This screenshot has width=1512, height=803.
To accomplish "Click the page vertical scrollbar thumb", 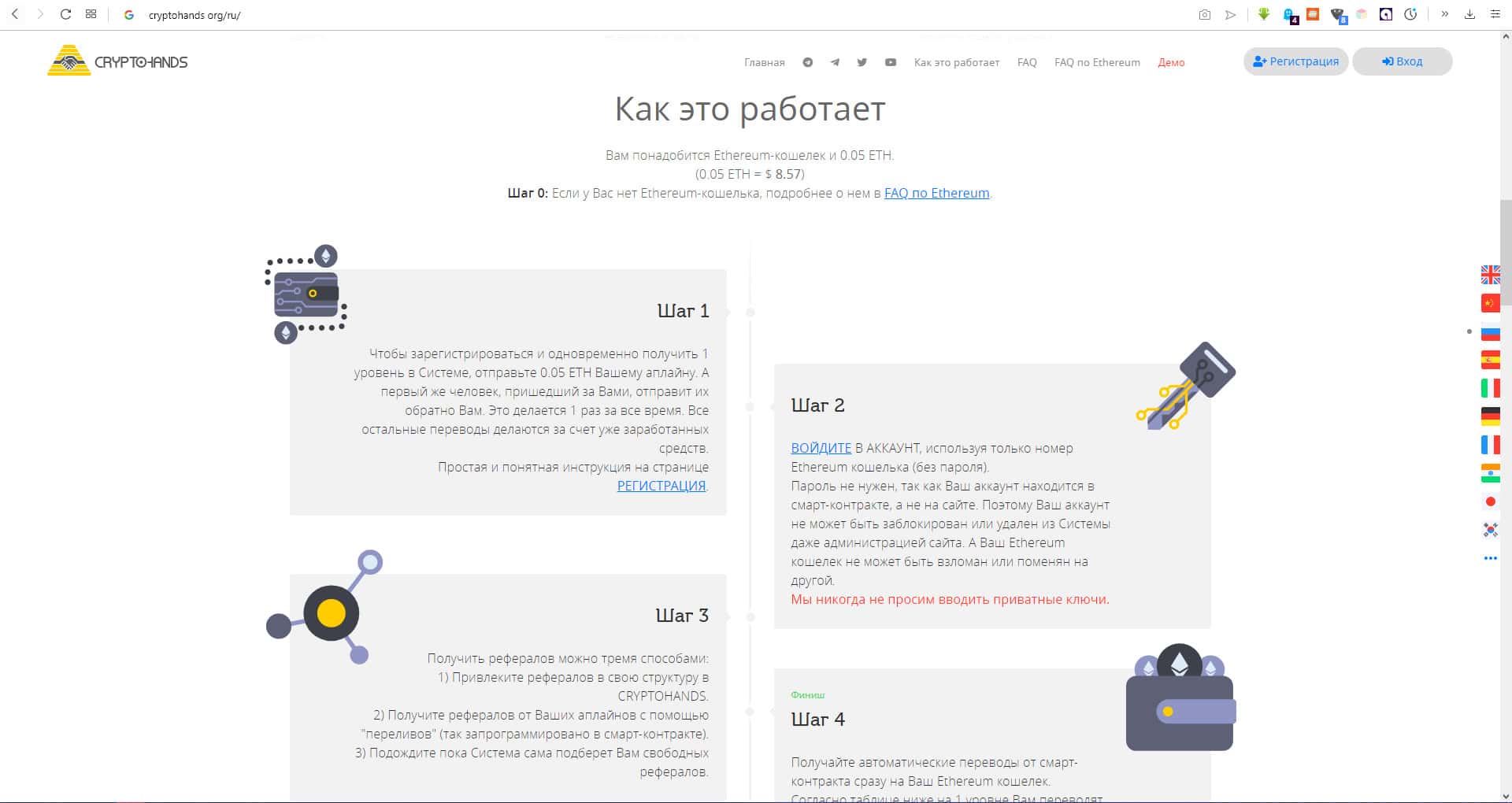I will 1506,253.
